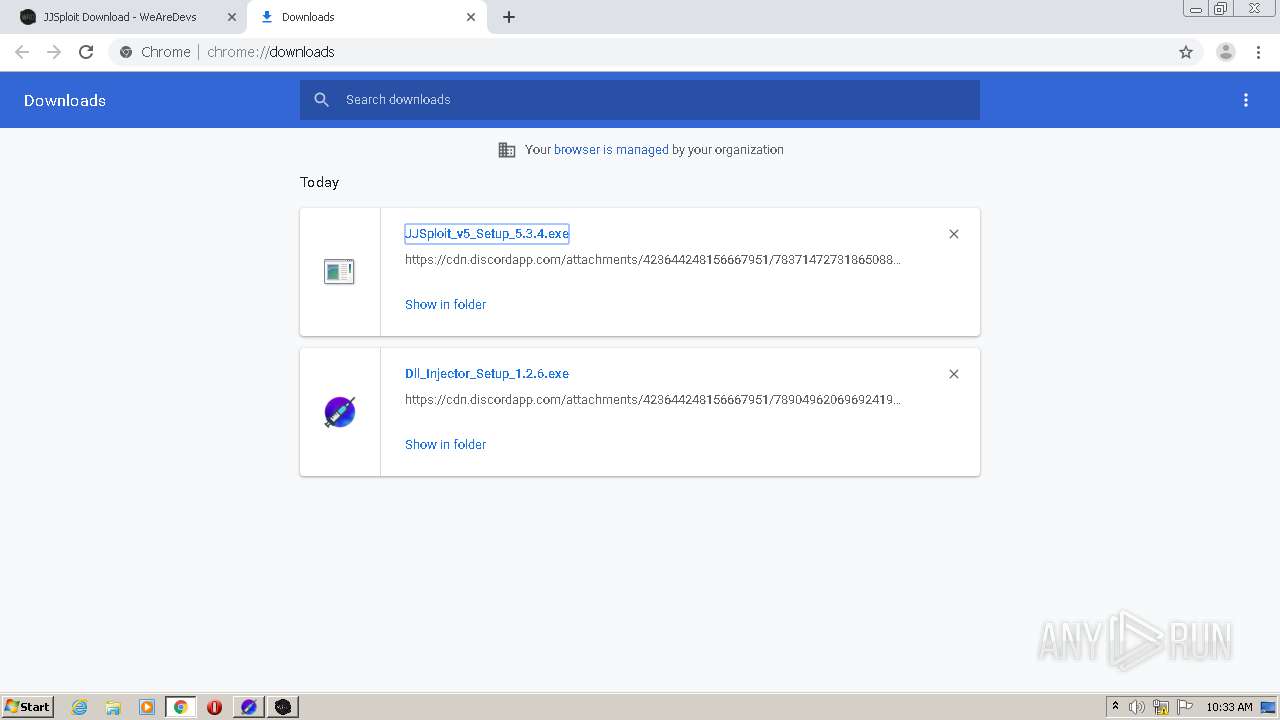
Task: Open Windows Media Player taskbar icon
Action: [x=147, y=707]
